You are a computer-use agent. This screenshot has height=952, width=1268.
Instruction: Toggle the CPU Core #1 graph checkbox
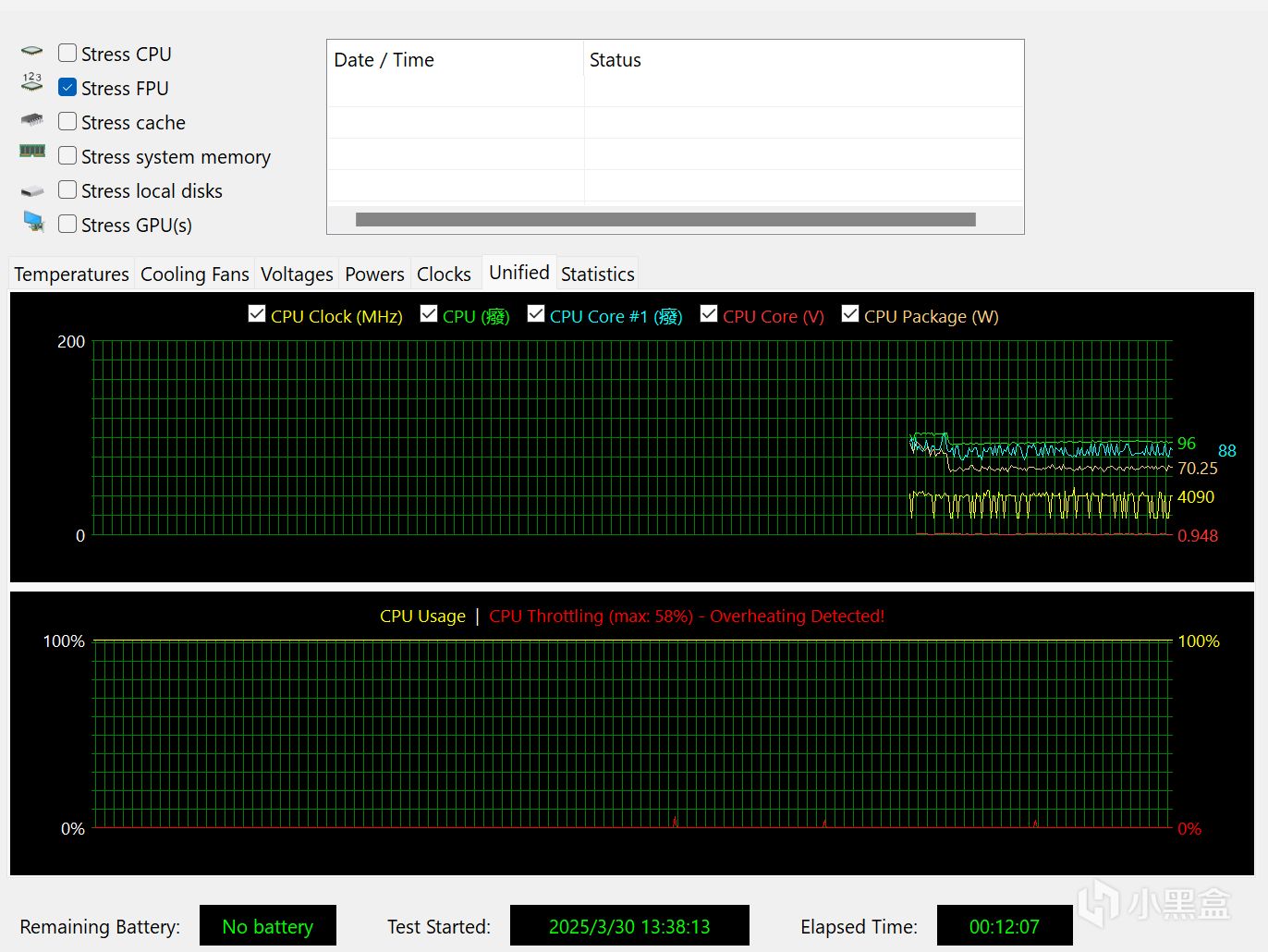pos(536,314)
